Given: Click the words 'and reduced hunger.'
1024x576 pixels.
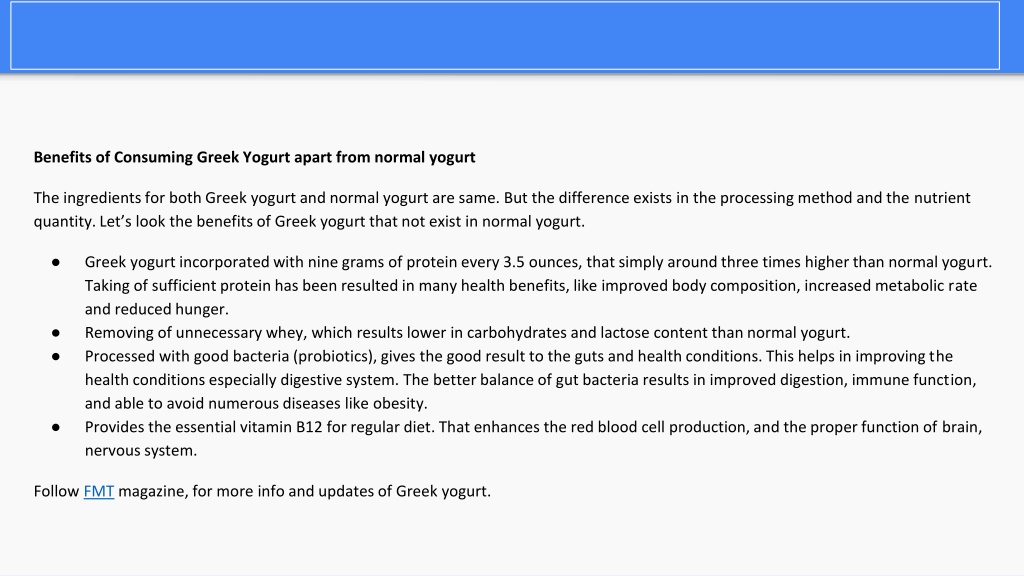Looking at the screenshot, I should pyautogui.click(x=157, y=310).
